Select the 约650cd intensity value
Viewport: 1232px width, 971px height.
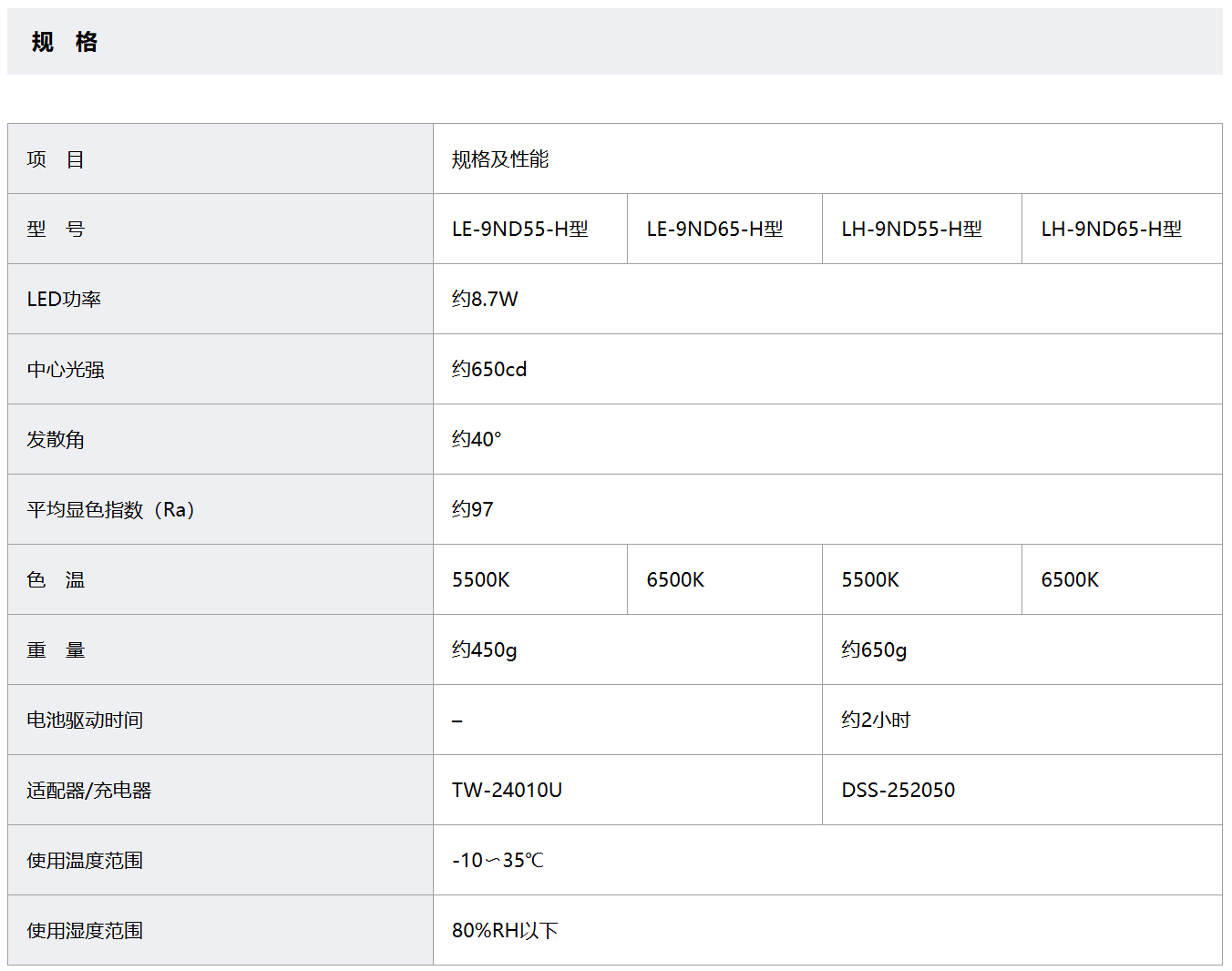[489, 370]
